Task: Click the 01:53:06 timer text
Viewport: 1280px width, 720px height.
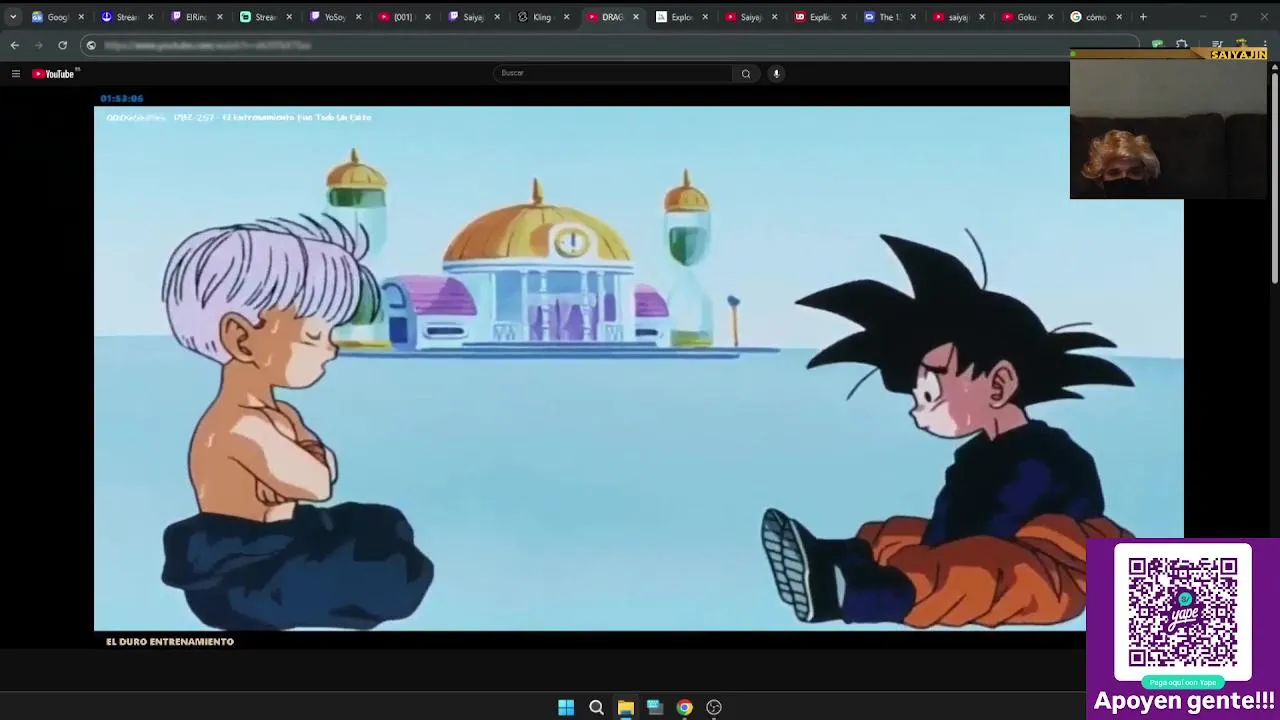Action: (x=122, y=98)
